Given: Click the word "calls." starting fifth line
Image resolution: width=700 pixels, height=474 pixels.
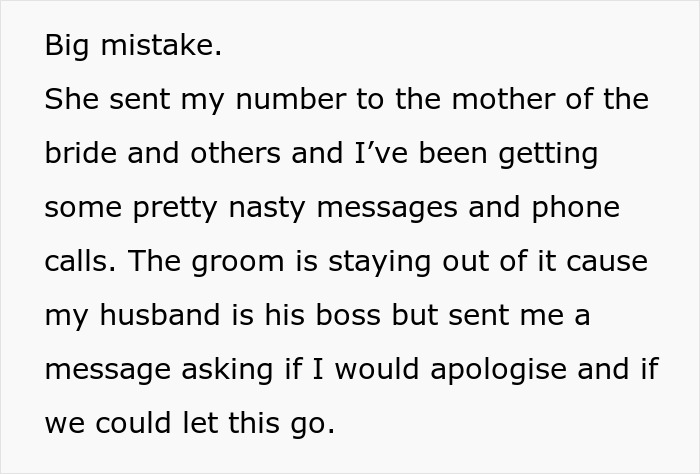Looking at the screenshot, I should [78, 262].
